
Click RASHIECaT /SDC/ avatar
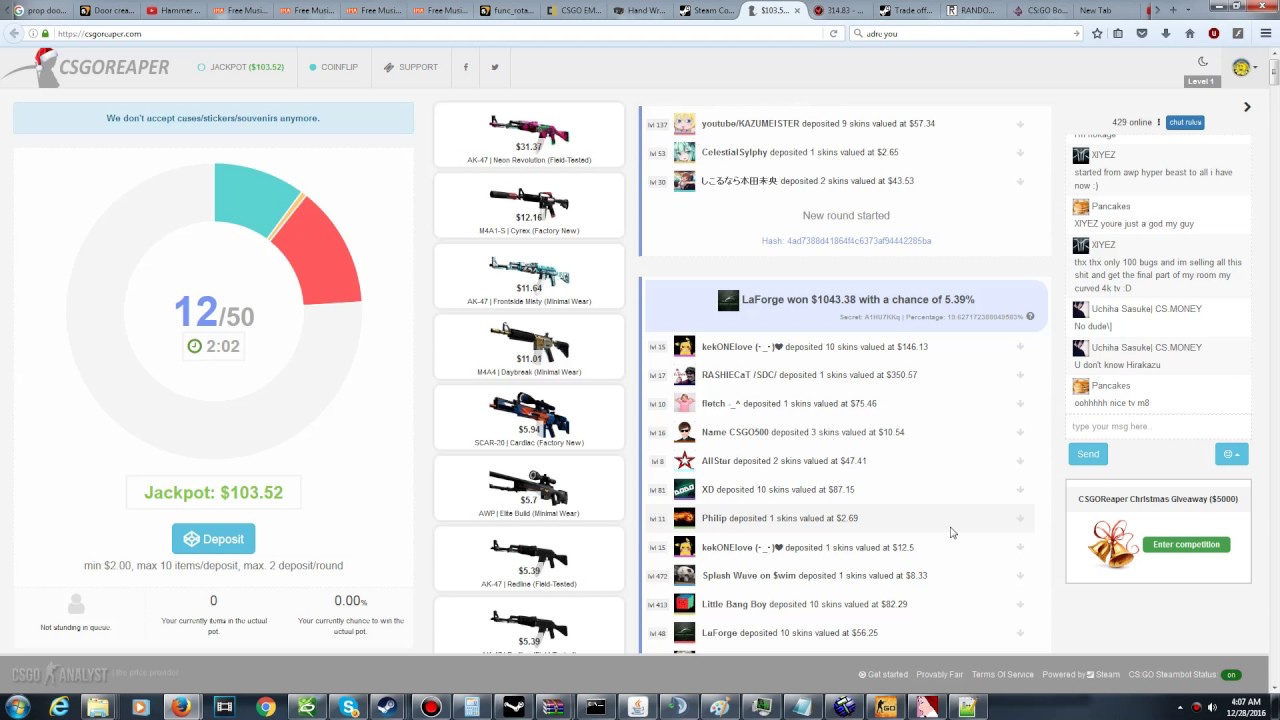point(684,375)
